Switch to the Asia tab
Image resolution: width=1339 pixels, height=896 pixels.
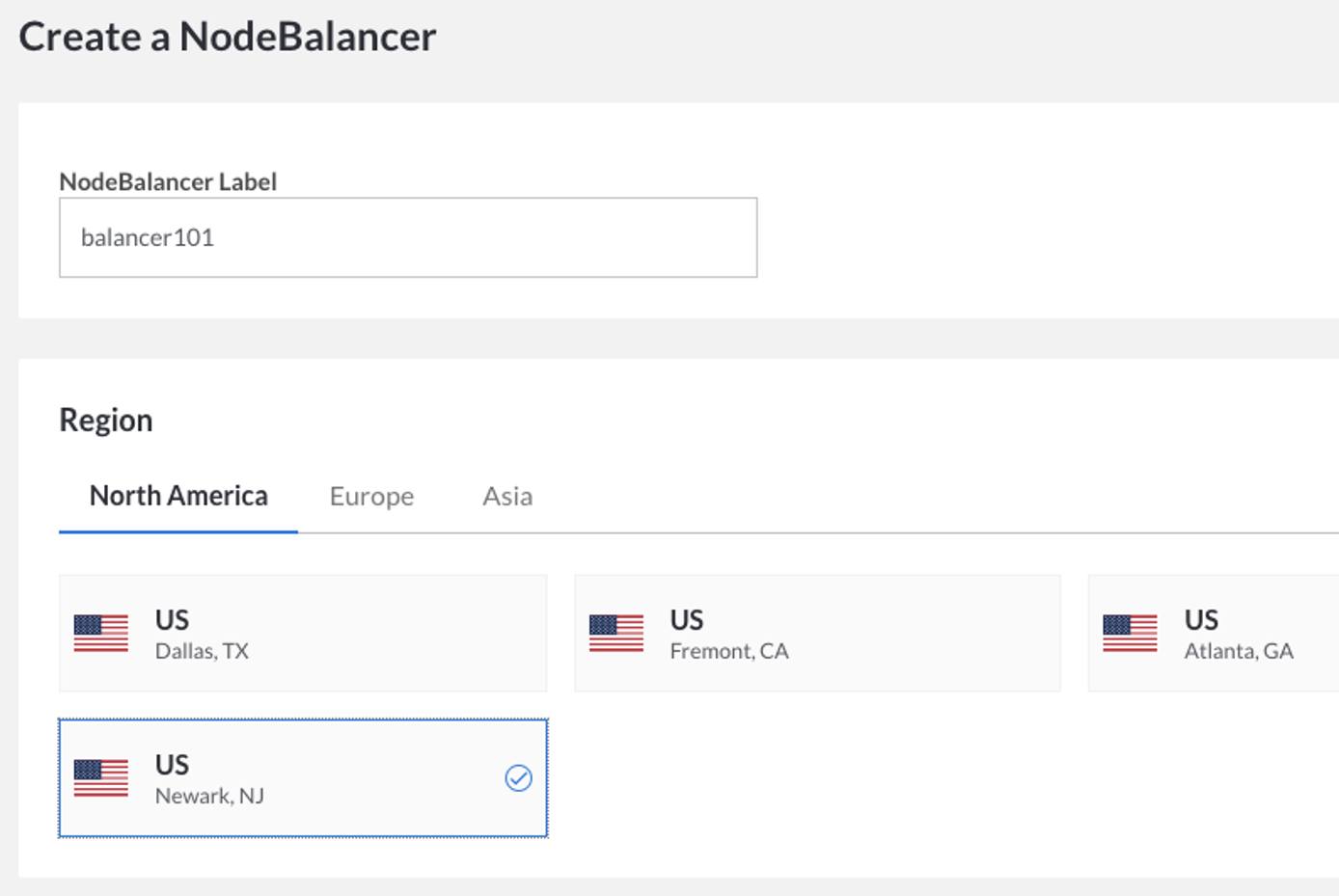tap(508, 496)
